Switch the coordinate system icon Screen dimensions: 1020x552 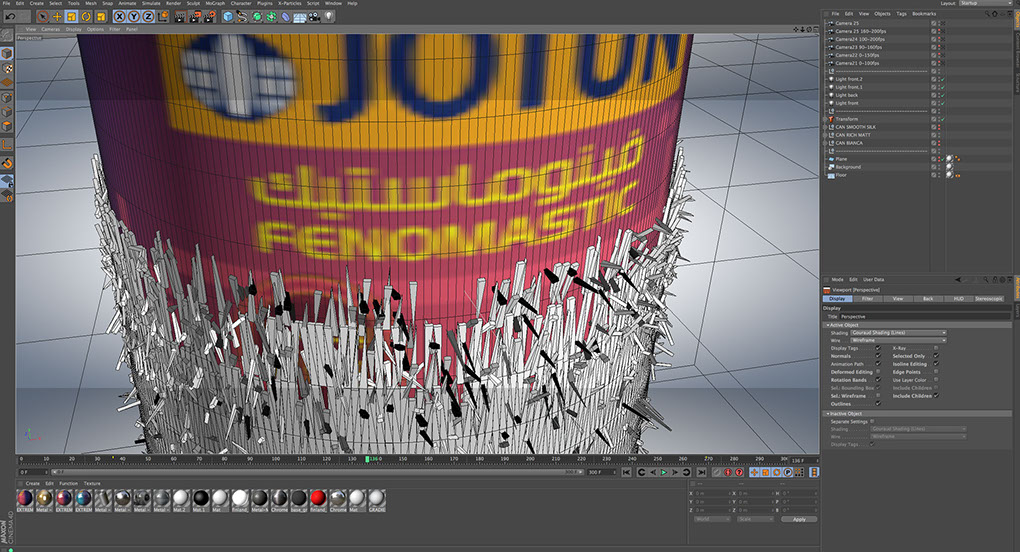coord(163,16)
